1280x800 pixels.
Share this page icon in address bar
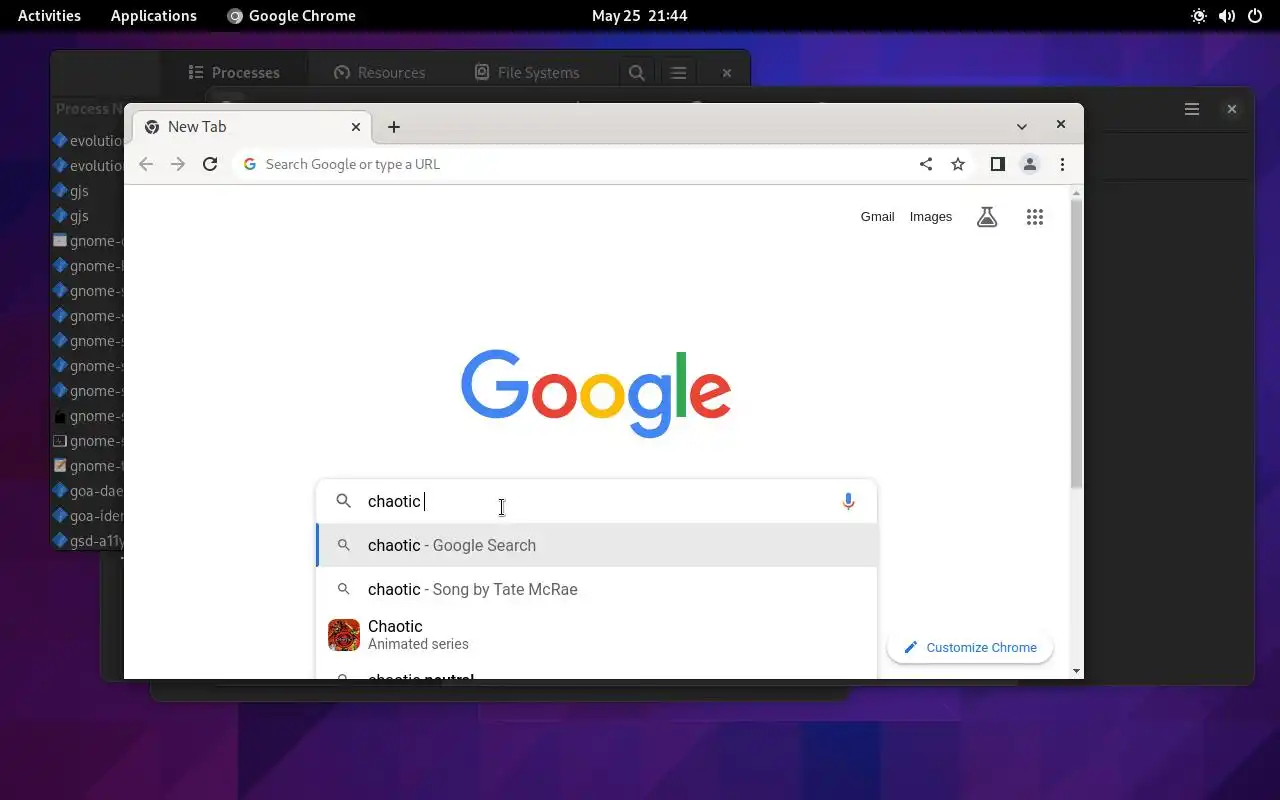click(x=926, y=164)
